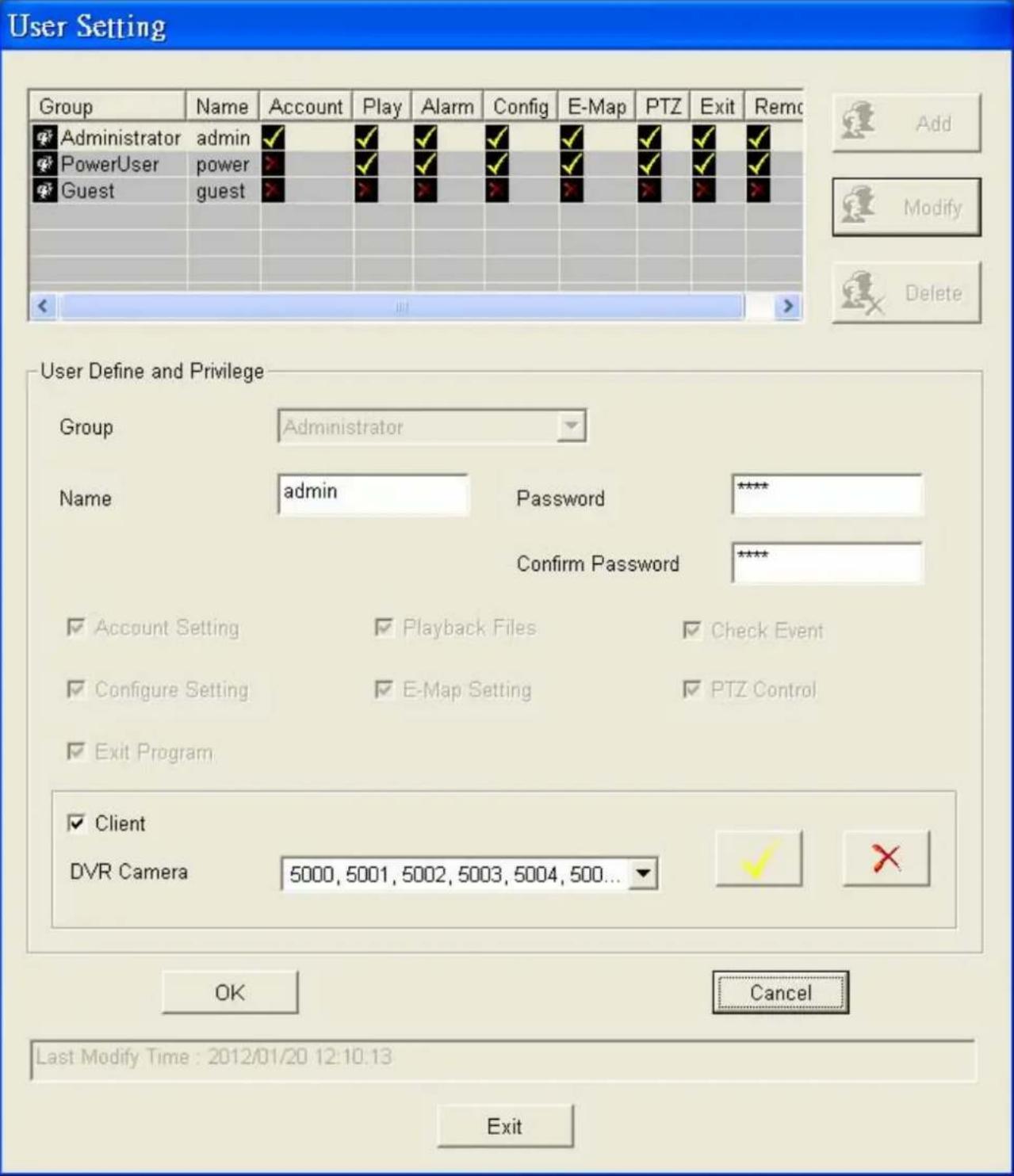Toggle the Check Event checkbox
The image size is (1014, 1176).
coord(691,630)
